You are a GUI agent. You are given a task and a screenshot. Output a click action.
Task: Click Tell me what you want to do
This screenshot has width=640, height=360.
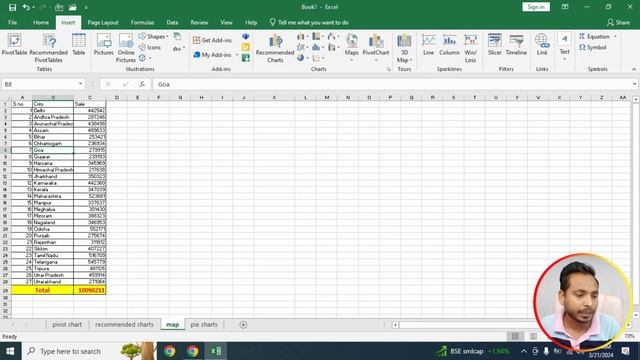coord(309,22)
